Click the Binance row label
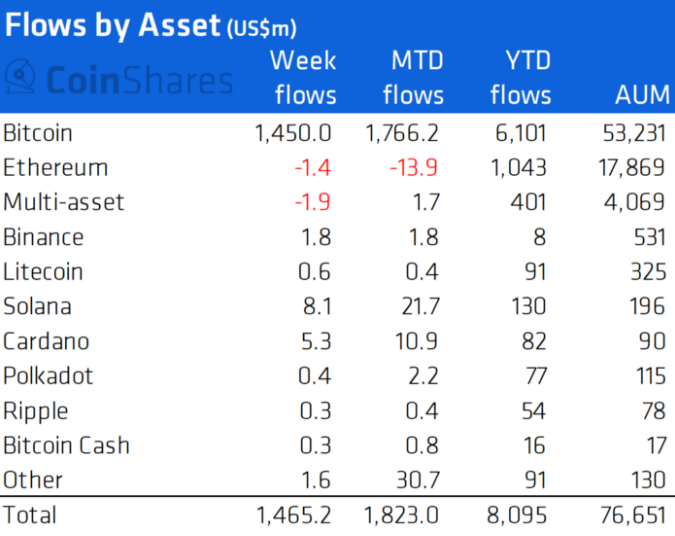Screen dimensions: 675x536 click(43, 237)
